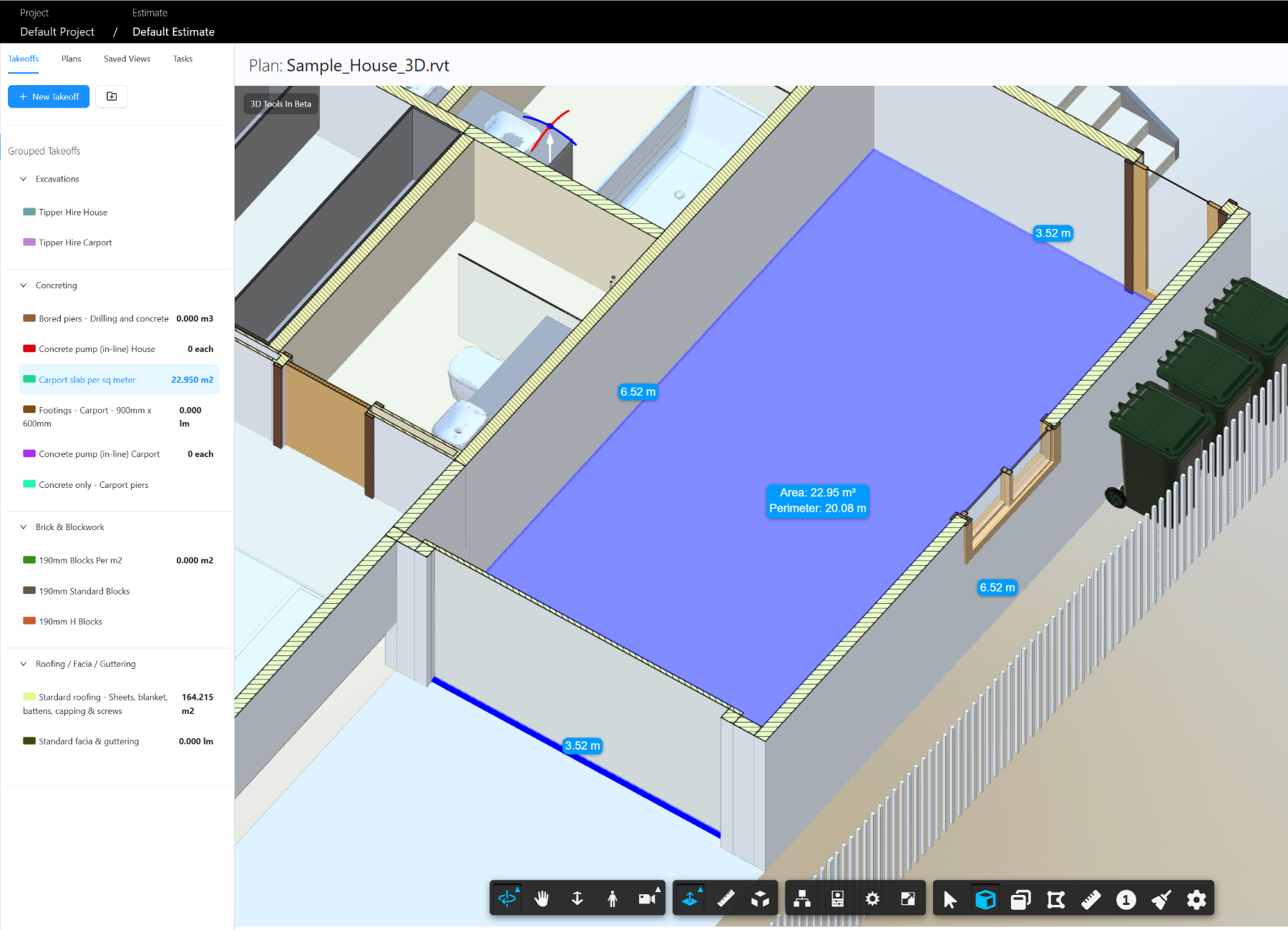This screenshot has width=1288, height=930.
Task: Select the arrow selection tool
Action: click(x=950, y=899)
